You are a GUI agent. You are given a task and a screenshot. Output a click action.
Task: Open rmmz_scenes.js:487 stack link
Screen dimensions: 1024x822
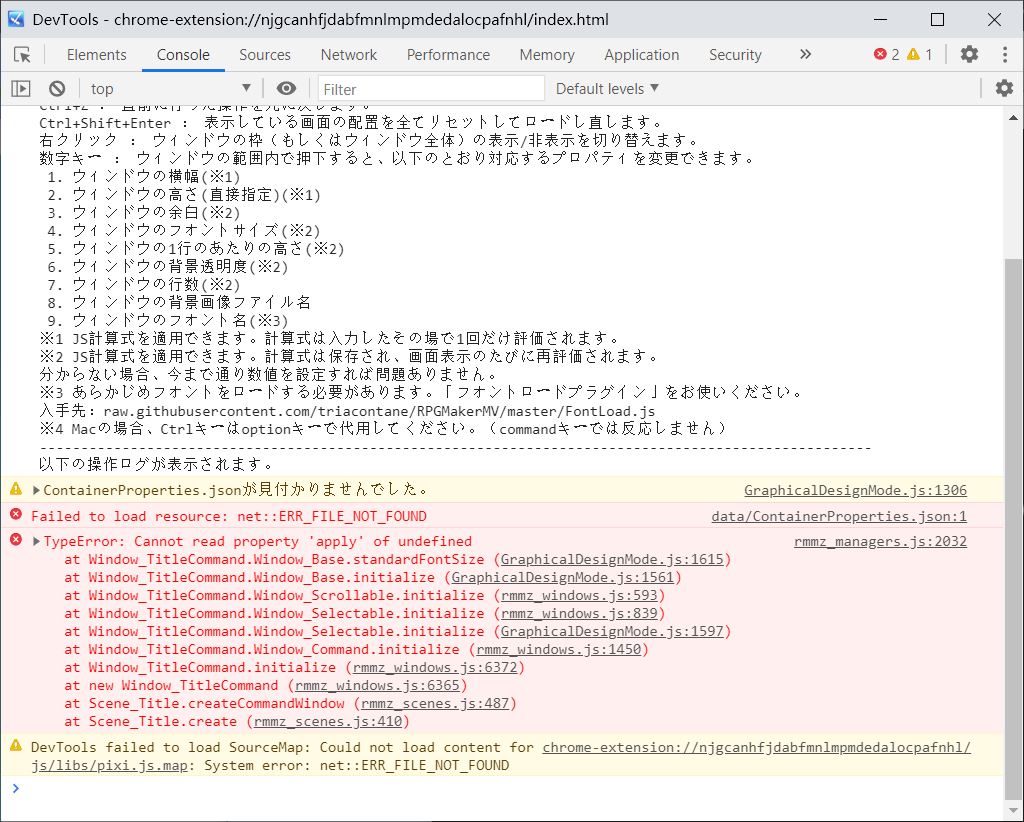point(435,704)
